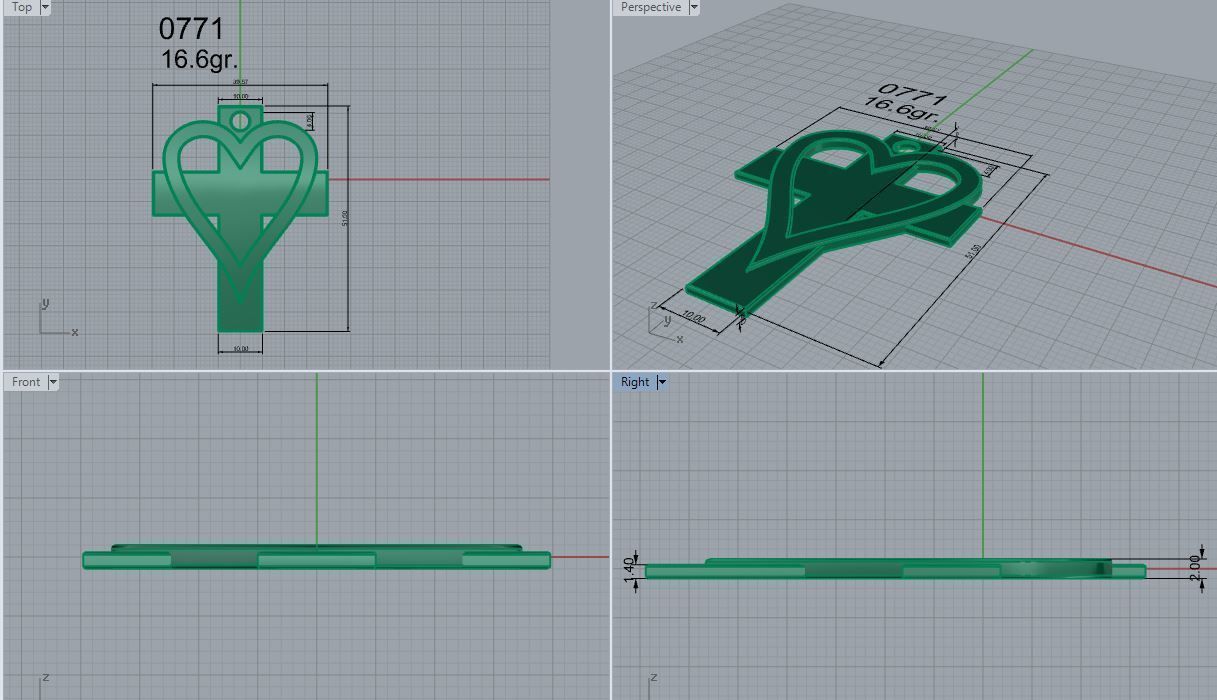Select the '0771' text in Top viewport
Viewport: 1217px width, 700px height.
[191, 29]
